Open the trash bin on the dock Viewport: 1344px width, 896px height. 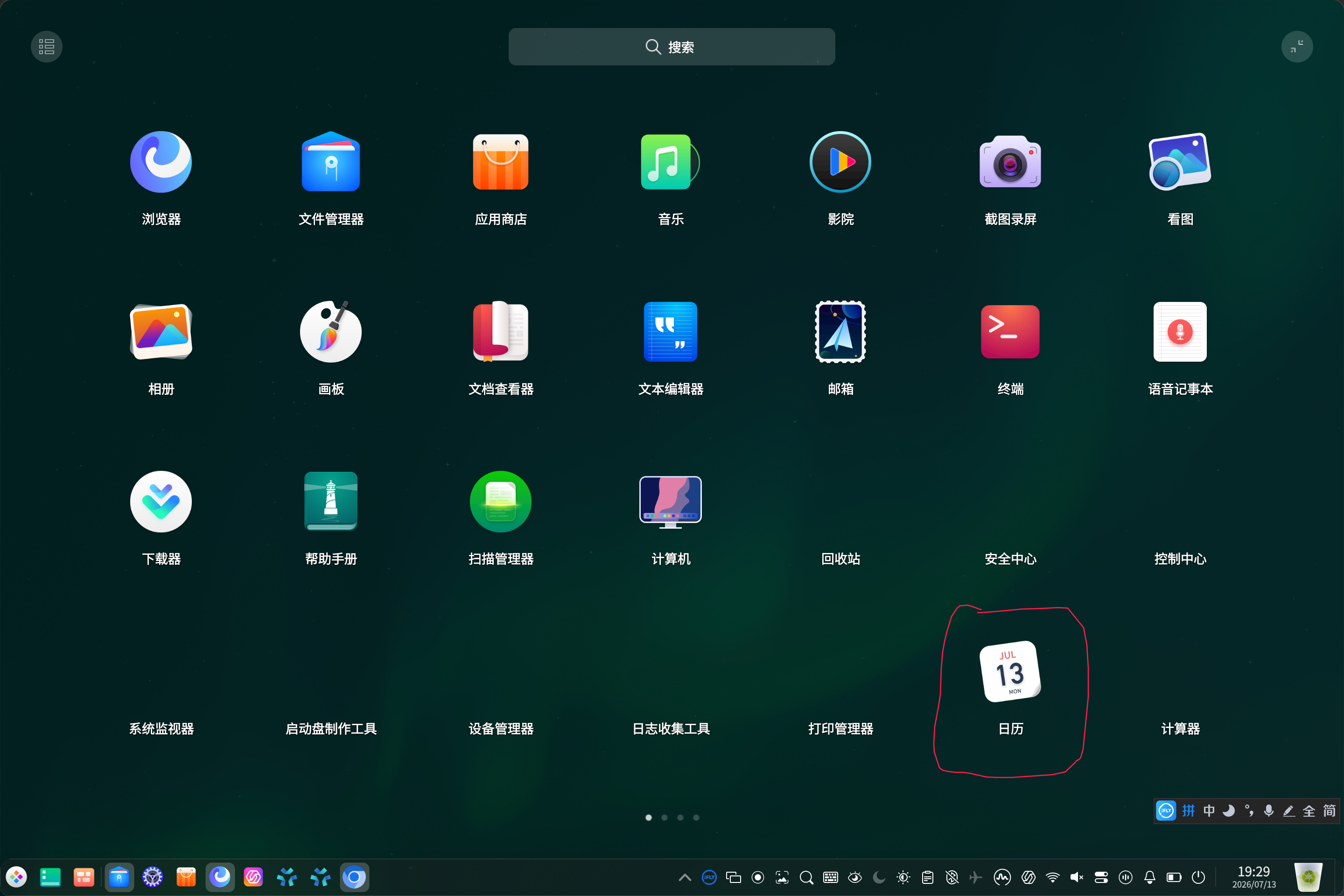click(1308, 877)
